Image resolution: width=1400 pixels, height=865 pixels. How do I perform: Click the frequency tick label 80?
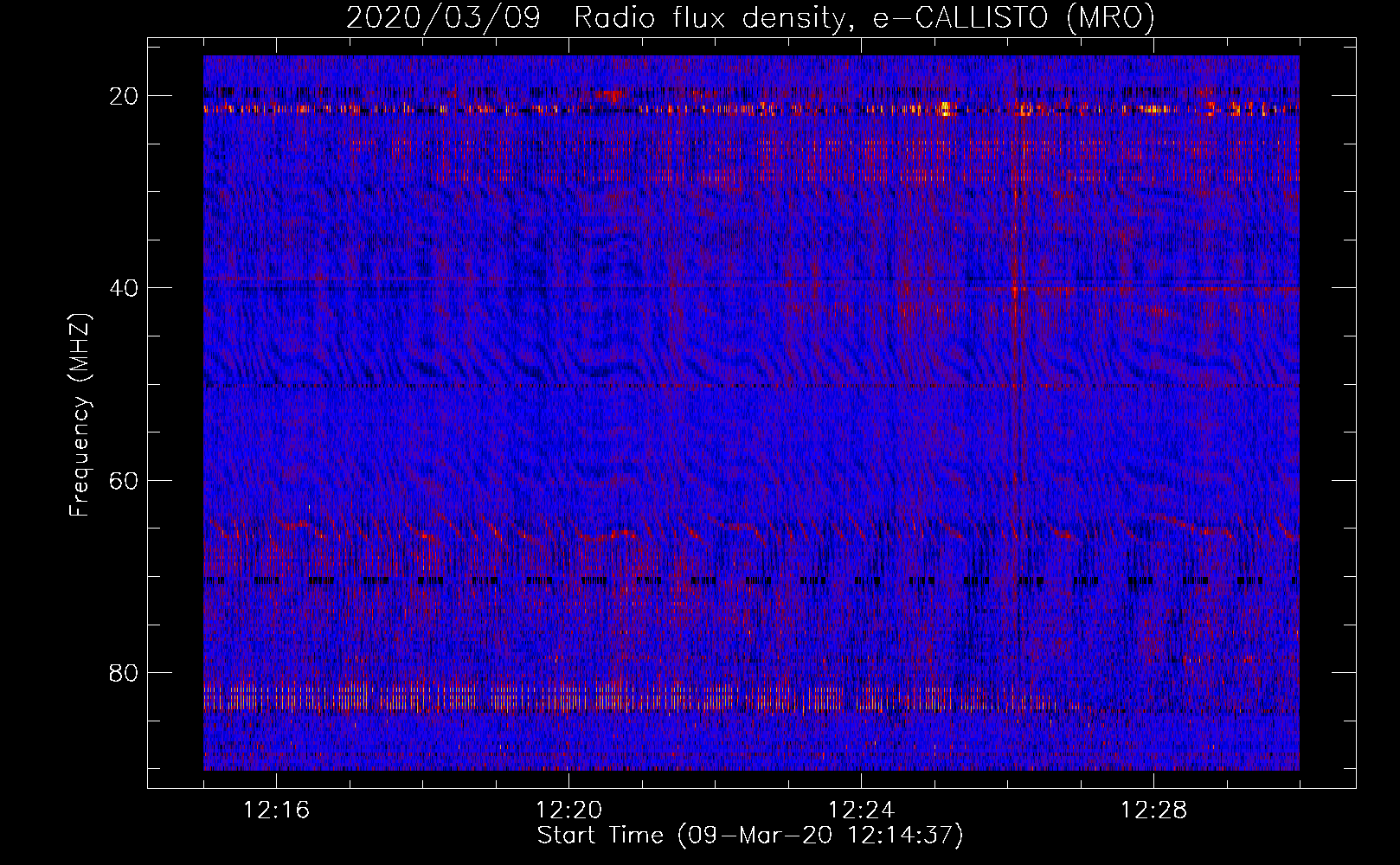(x=125, y=672)
